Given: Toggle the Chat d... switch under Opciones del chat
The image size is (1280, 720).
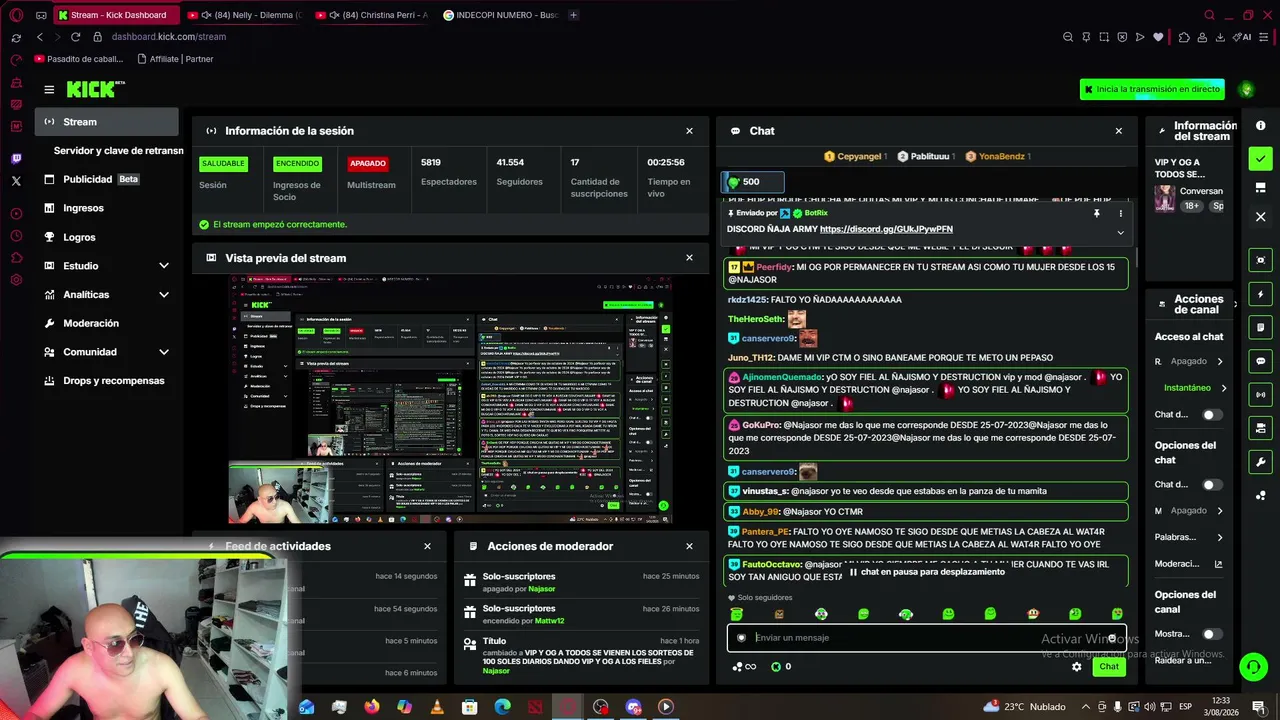Looking at the screenshot, I should click(1211, 485).
